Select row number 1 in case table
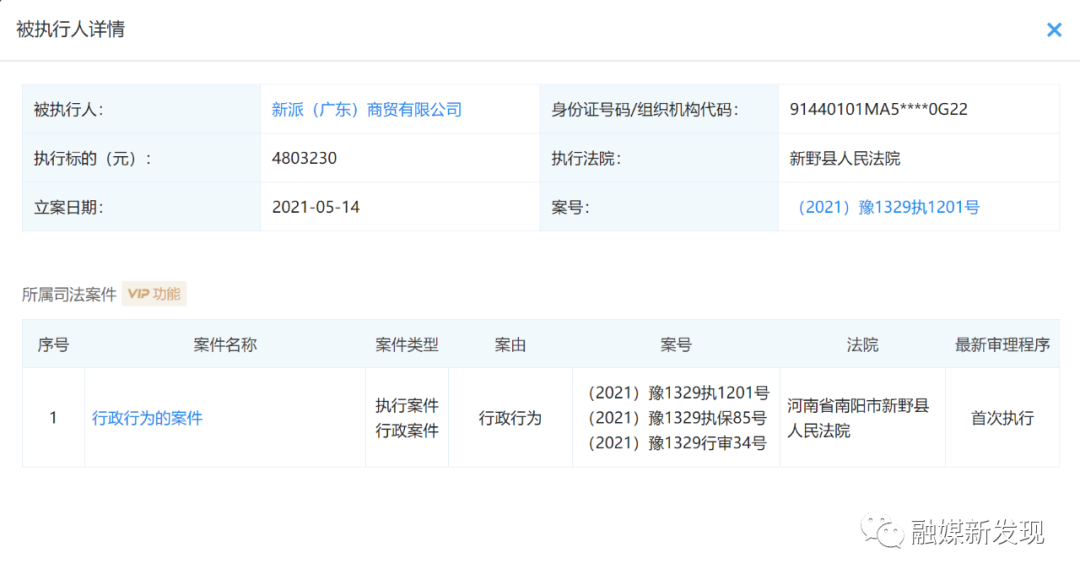Viewport: 1080px width, 580px height. [x=53, y=418]
